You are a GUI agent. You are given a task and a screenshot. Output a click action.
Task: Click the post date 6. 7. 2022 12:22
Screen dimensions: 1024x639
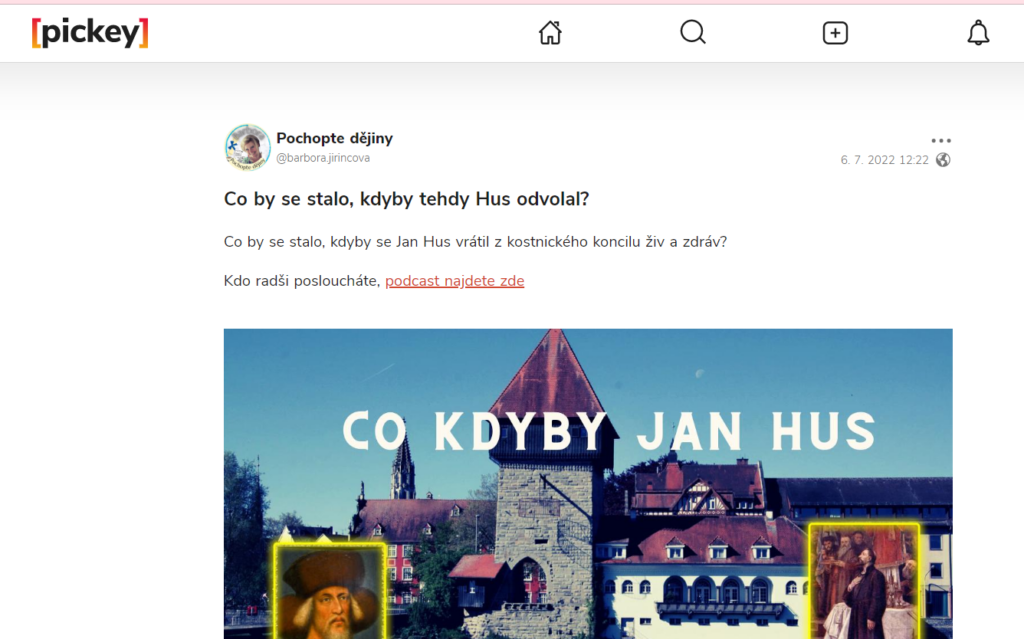[x=884, y=160]
